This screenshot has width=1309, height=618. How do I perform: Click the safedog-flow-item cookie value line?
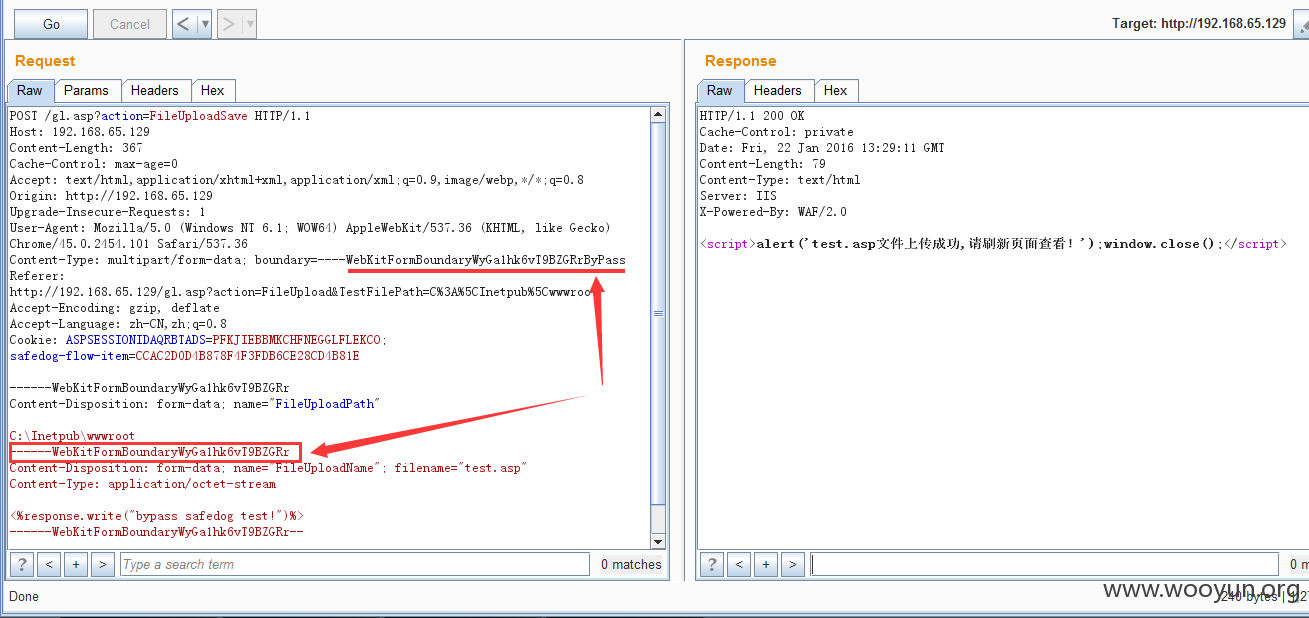pos(184,356)
